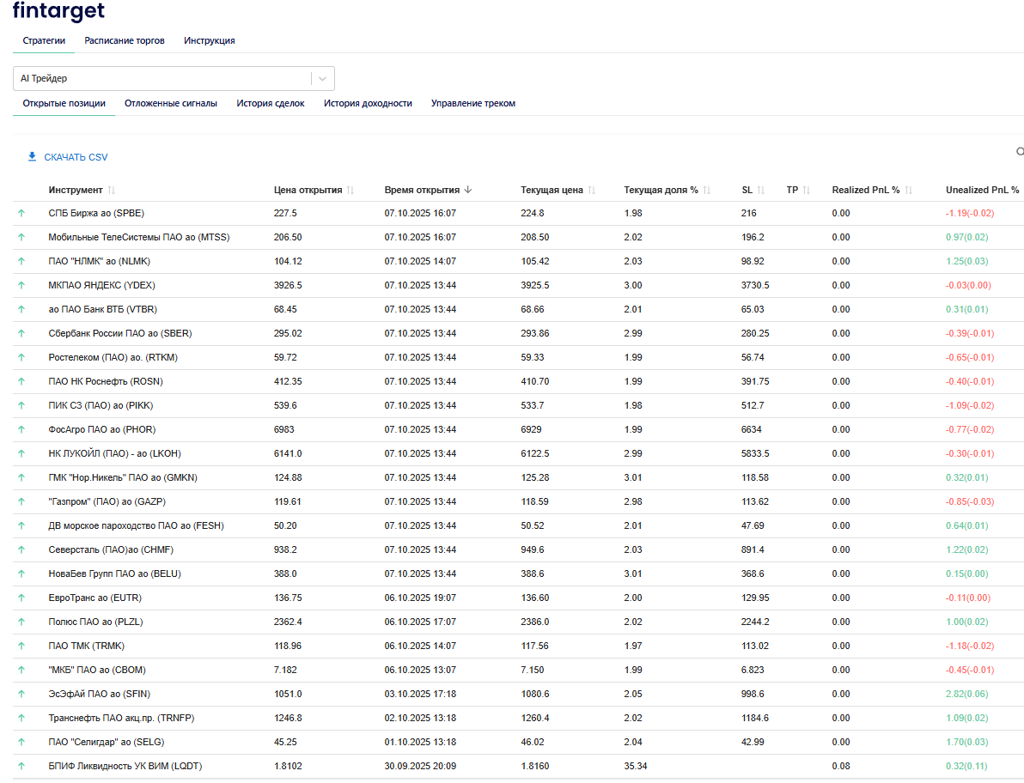Download positions via СКАЧАТЬ CSV

pyautogui.click(x=75, y=157)
